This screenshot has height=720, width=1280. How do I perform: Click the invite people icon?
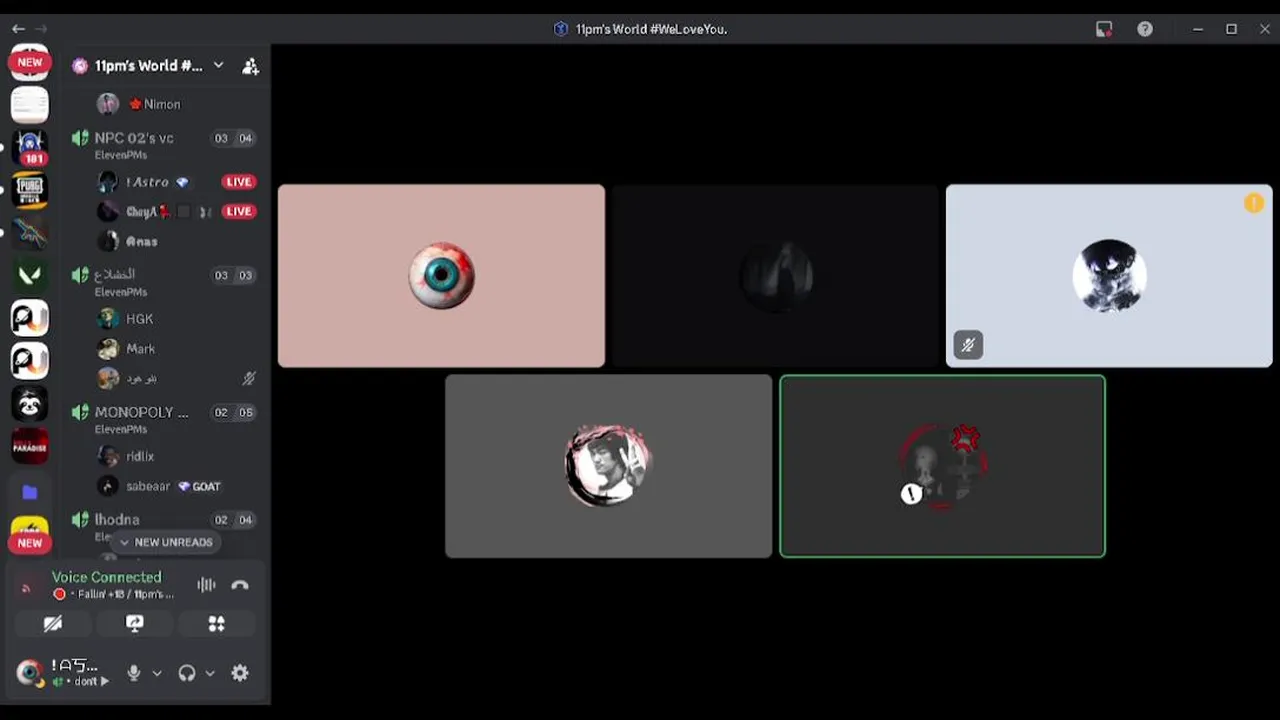coord(250,66)
